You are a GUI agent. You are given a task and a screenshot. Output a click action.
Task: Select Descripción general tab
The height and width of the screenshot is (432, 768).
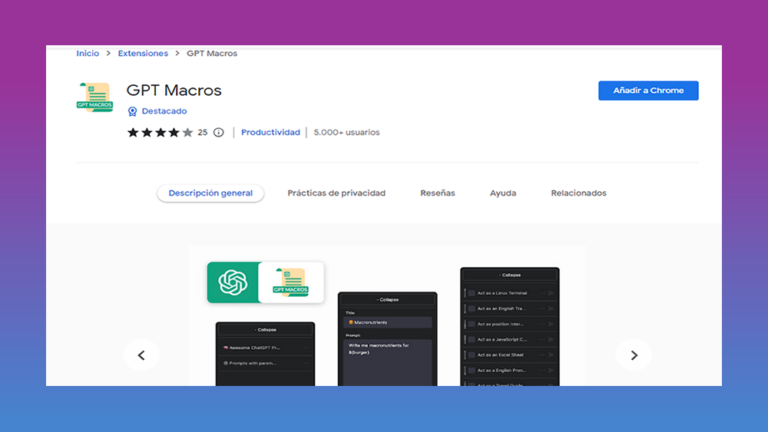211,193
